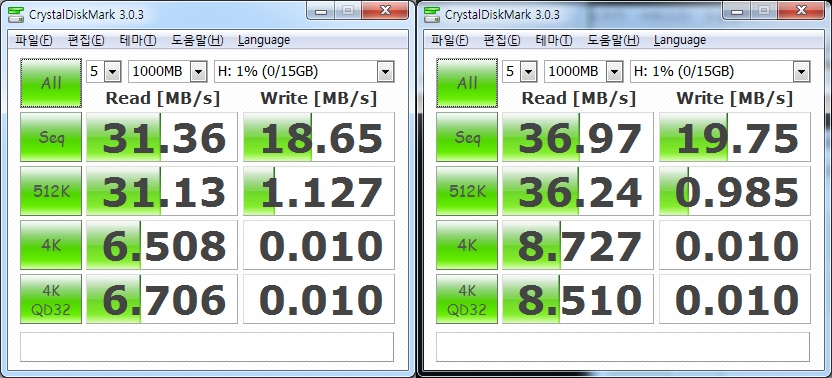Click 4K read result 8.727 in right window
This screenshot has height=378, width=832.
pyautogui.click(x=578, y=245)
